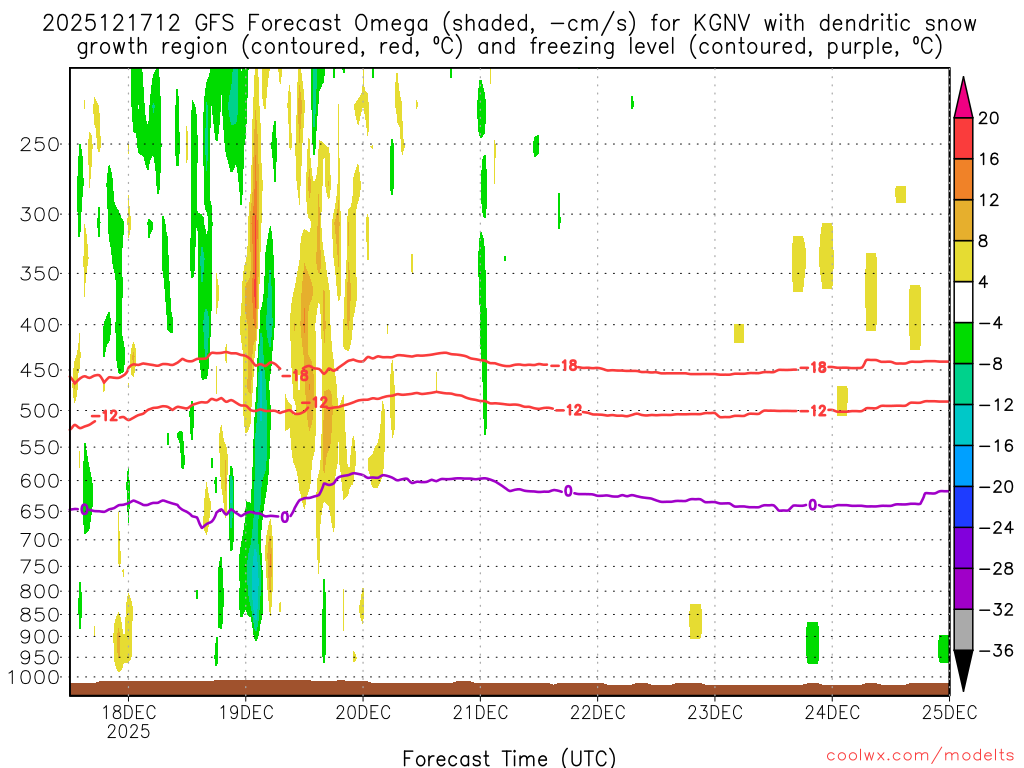Viewport: 1024px width, 768px height.
Task: Click the 18DEC time axis label
Action: pyautogui.click(x=128, y=712)
